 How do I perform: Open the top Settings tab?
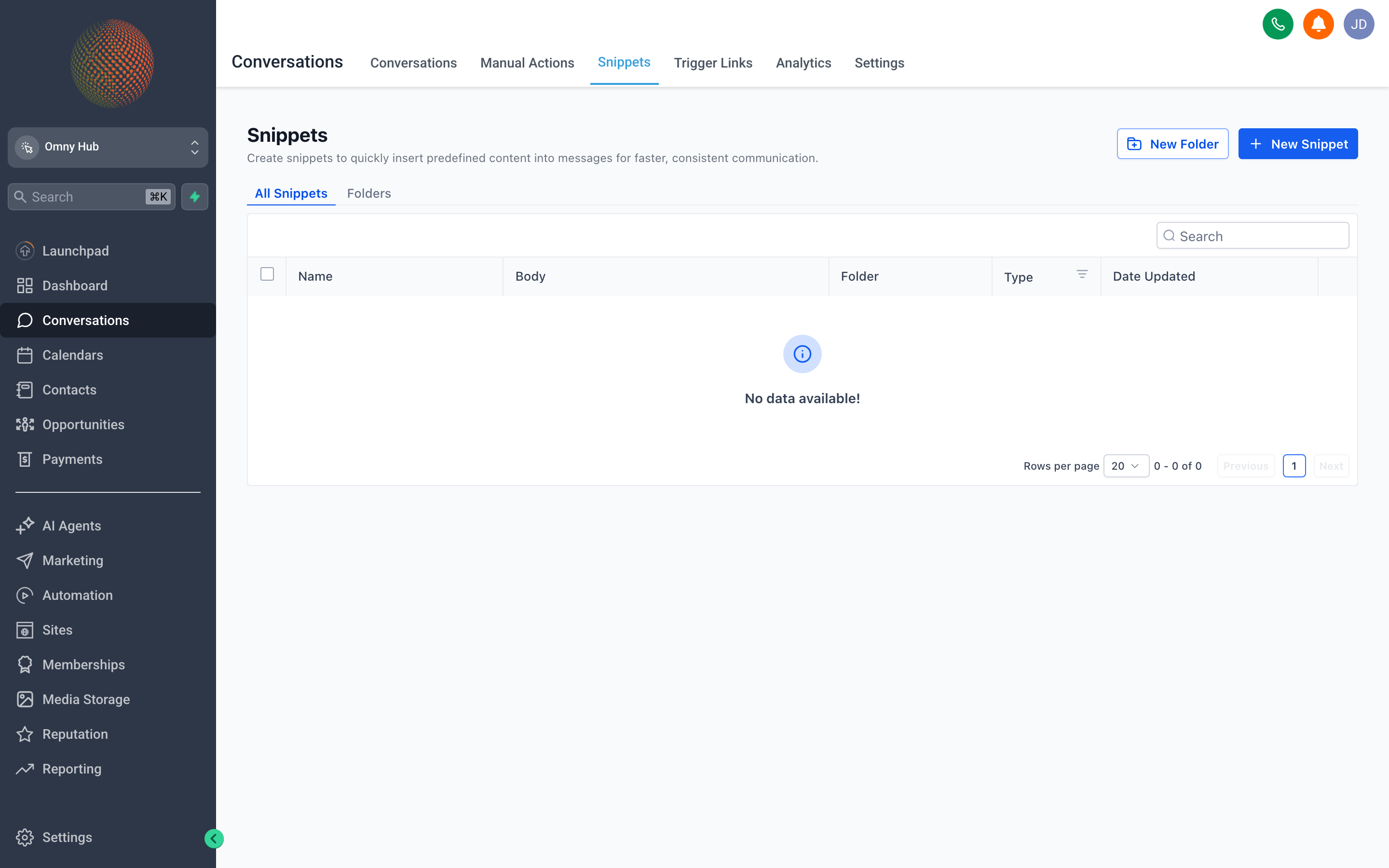879,63
